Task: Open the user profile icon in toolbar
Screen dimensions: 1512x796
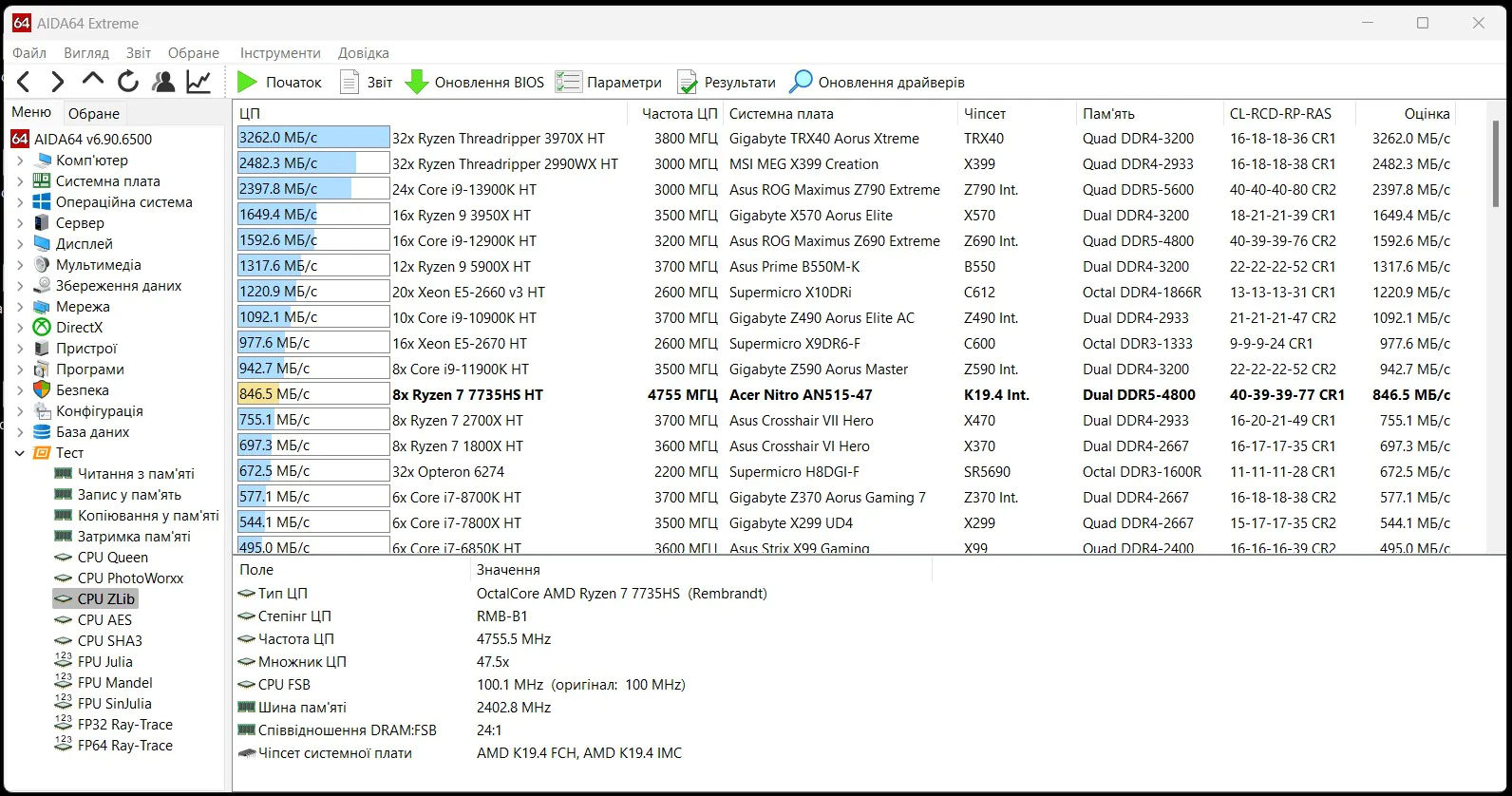Action: tap(163, 83)
